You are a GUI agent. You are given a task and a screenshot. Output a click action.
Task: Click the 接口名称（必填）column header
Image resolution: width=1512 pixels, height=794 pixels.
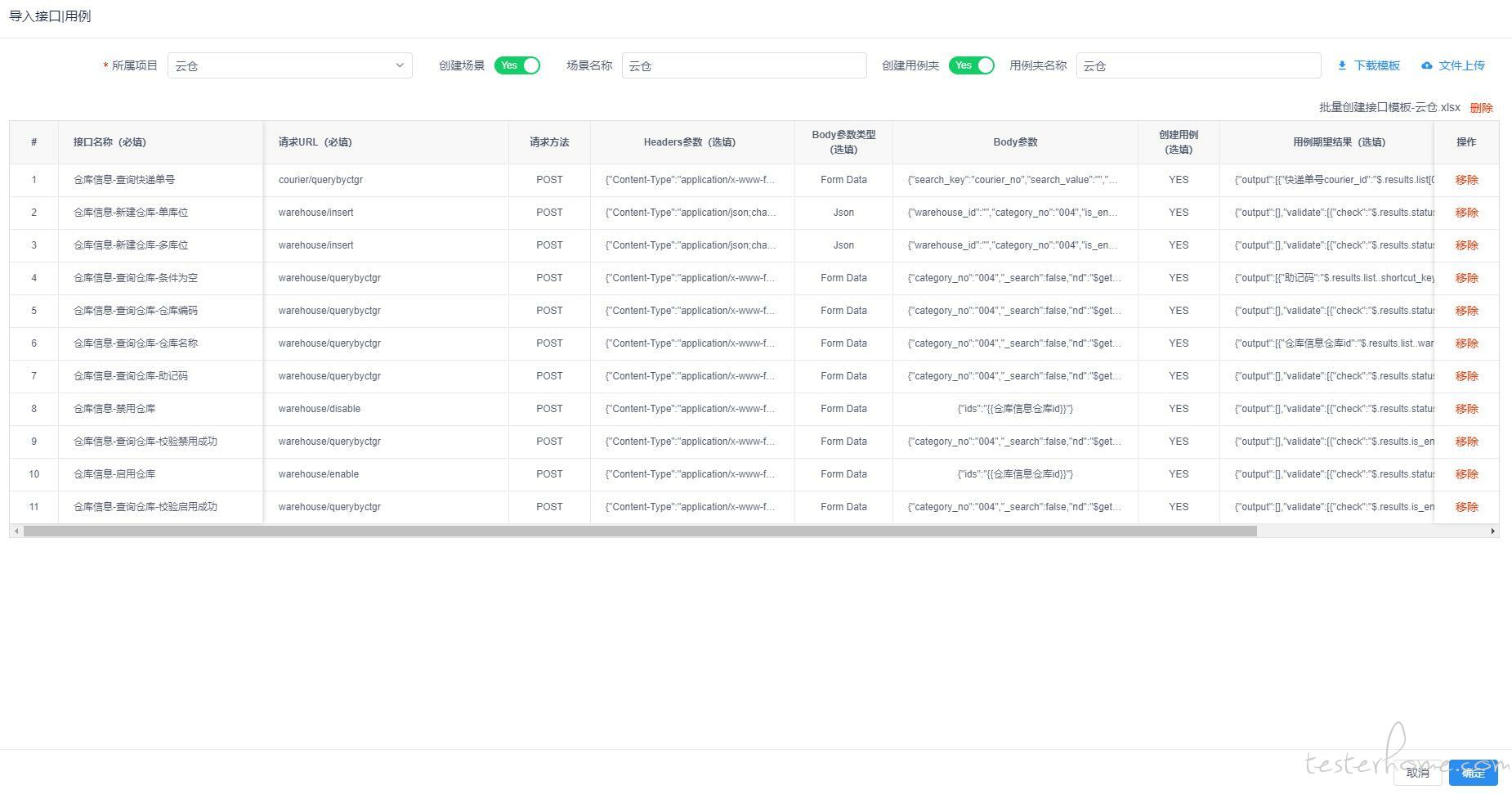click(x=161, y=142)
